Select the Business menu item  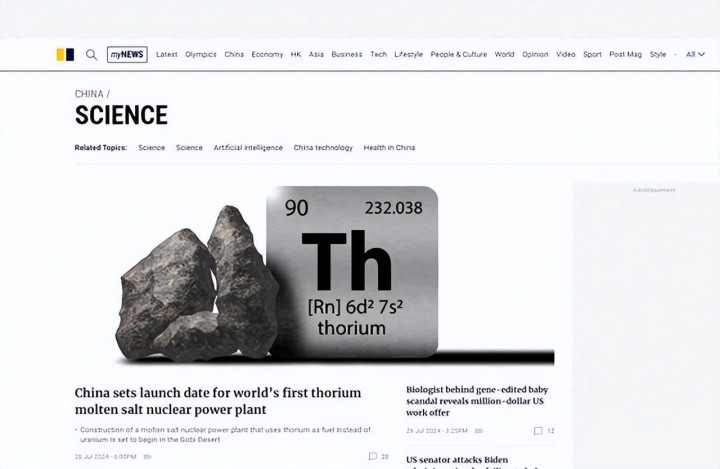tap(347, 54)
